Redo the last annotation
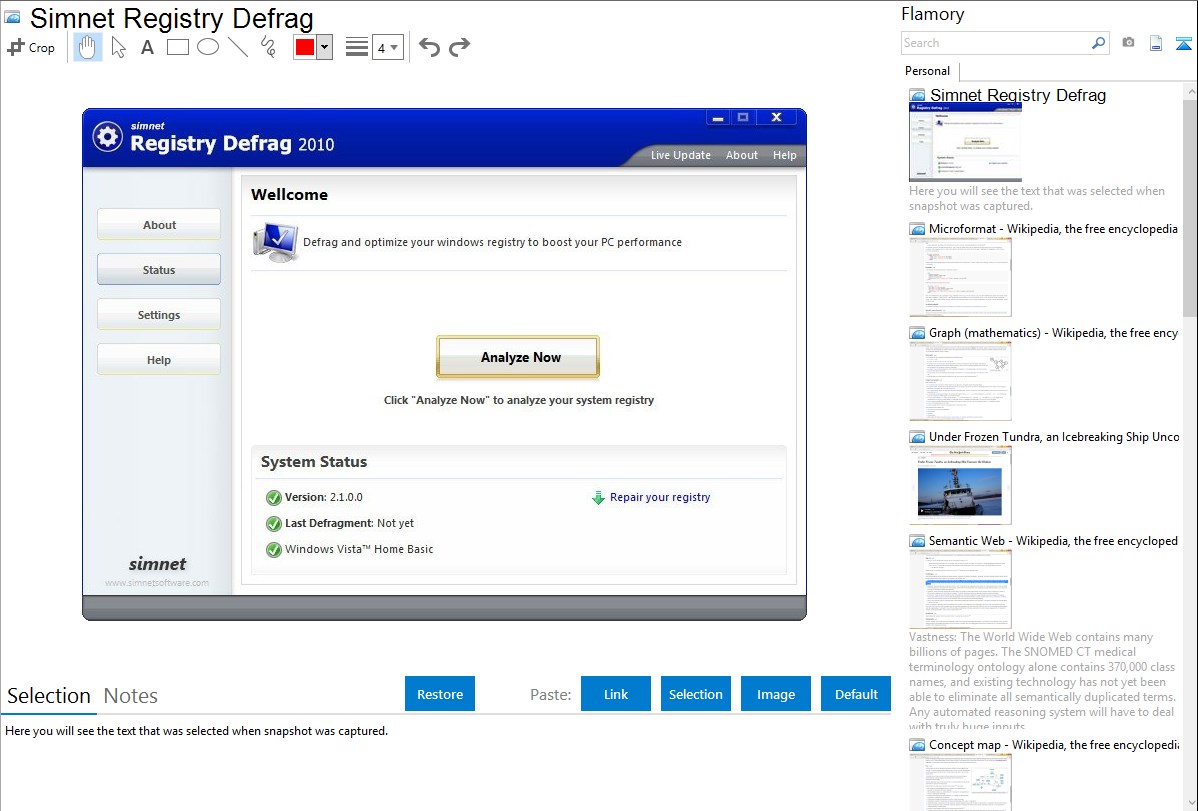 point(459,47)
